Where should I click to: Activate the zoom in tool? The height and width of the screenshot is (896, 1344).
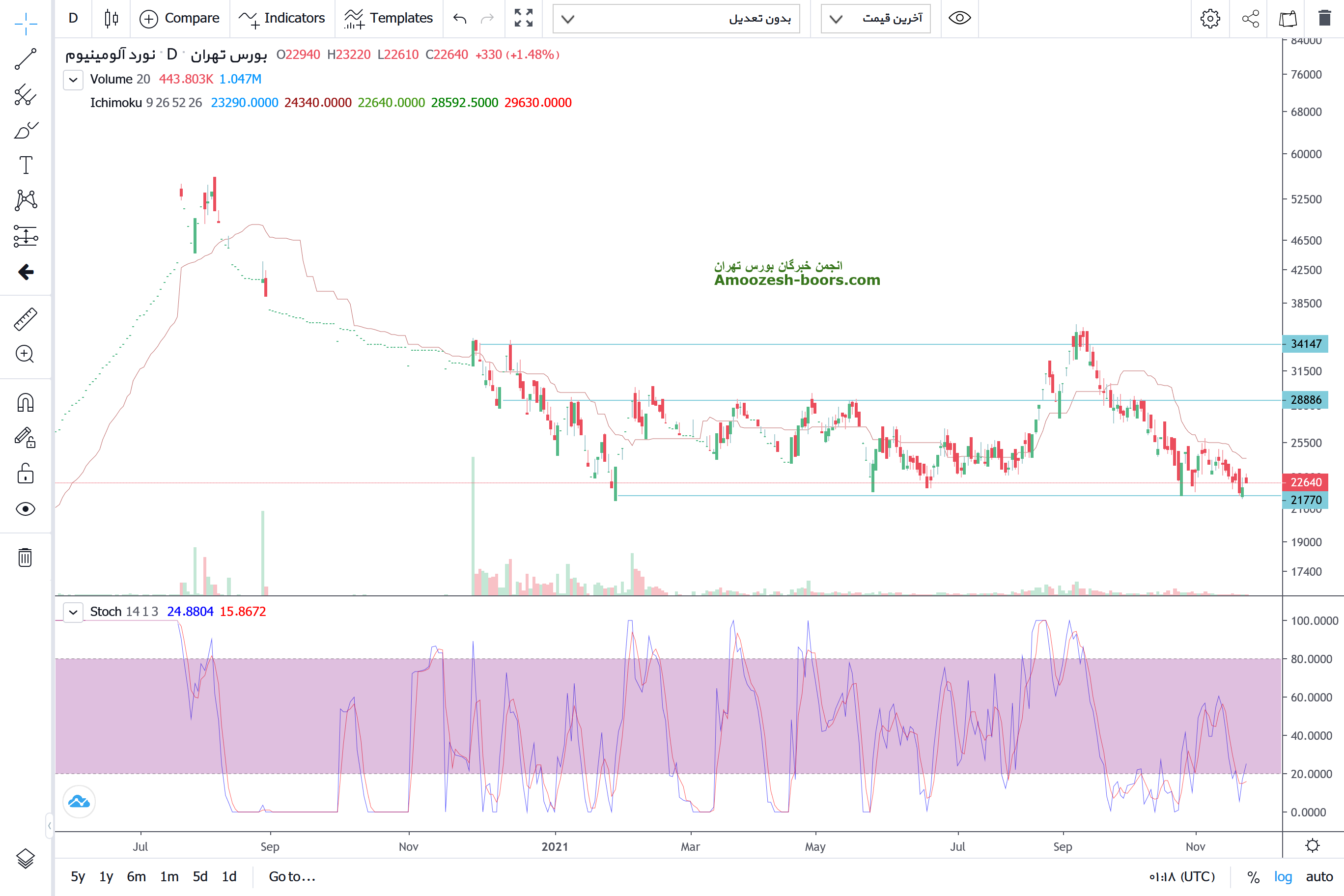point(25,354)
